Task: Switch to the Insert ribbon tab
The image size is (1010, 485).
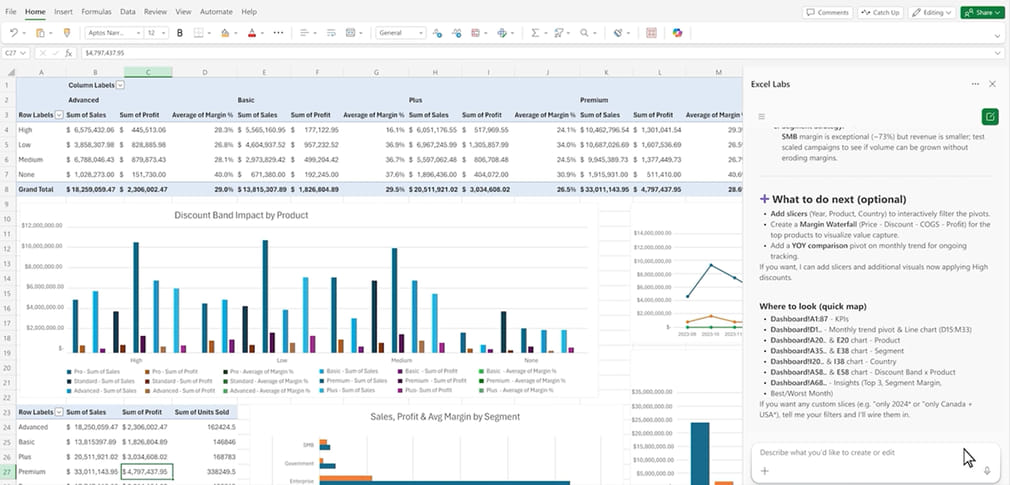Action: pyautogui.click(x=63, y=11)
